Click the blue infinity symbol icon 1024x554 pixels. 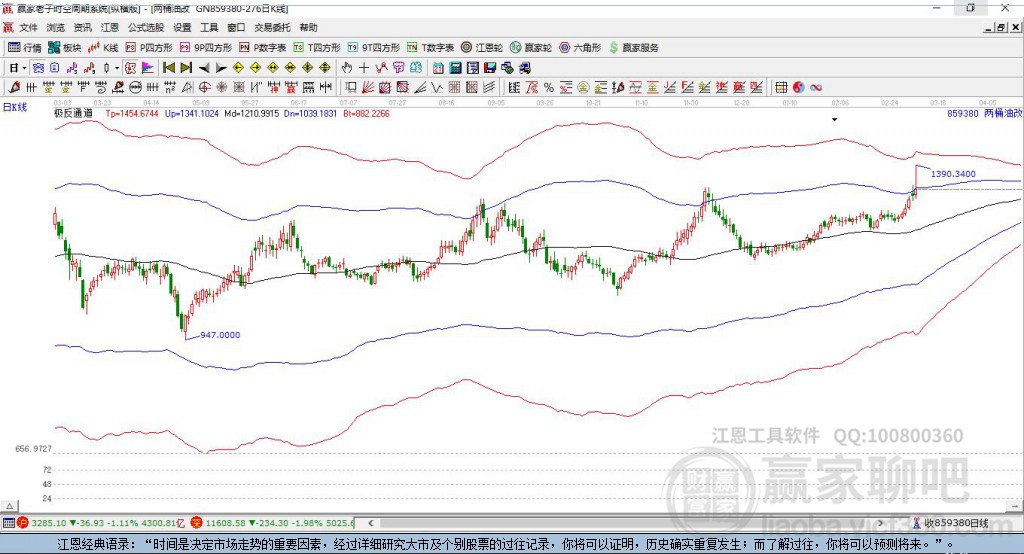[x=816, y=88]
